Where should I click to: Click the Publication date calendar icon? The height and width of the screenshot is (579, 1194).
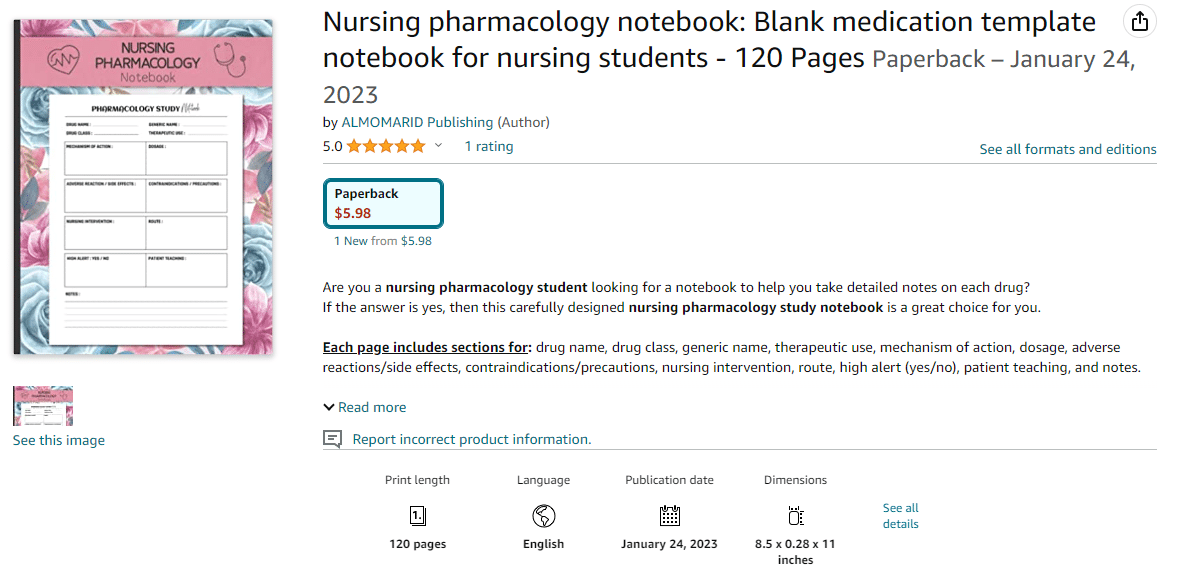pyautogui.click(x=669, y=516)
